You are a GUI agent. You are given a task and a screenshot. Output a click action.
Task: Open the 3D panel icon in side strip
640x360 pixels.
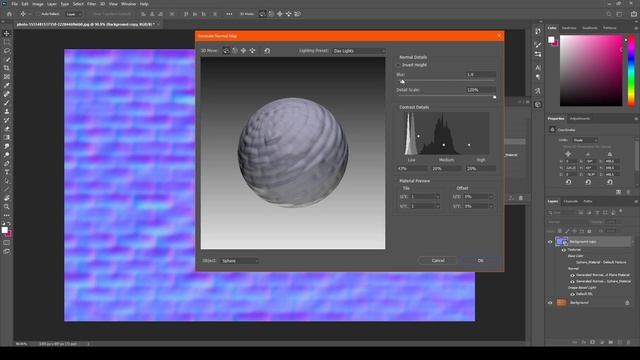click(538, 105)
